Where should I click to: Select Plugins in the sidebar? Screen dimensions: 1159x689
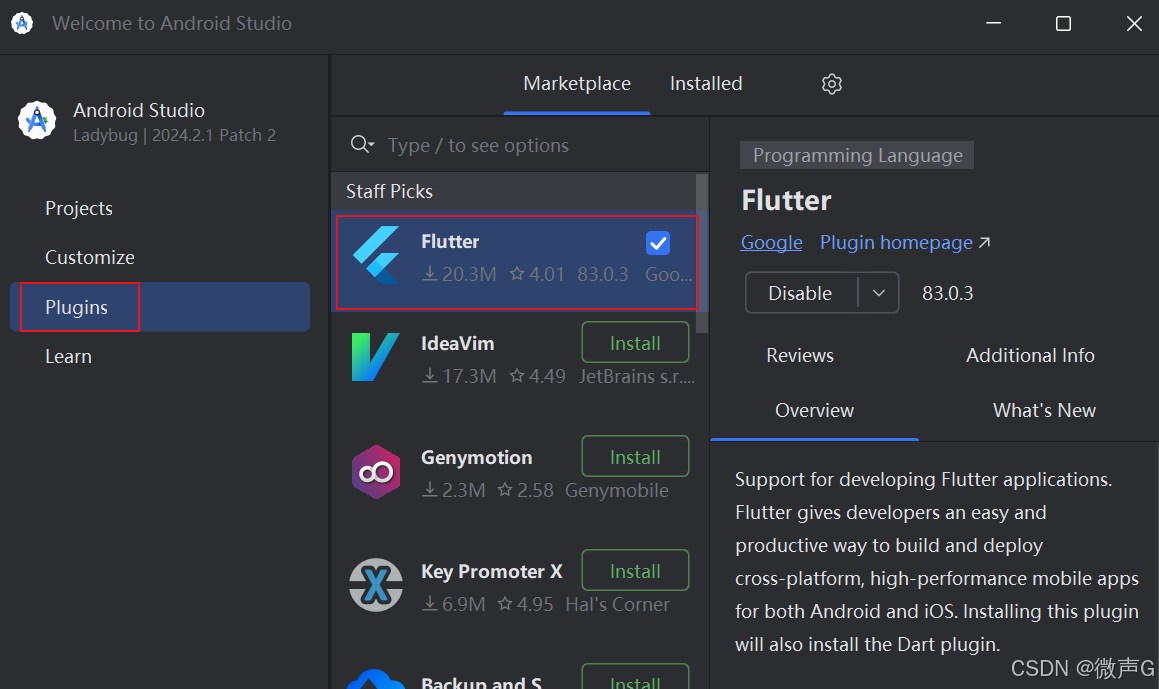coord(160,307)
